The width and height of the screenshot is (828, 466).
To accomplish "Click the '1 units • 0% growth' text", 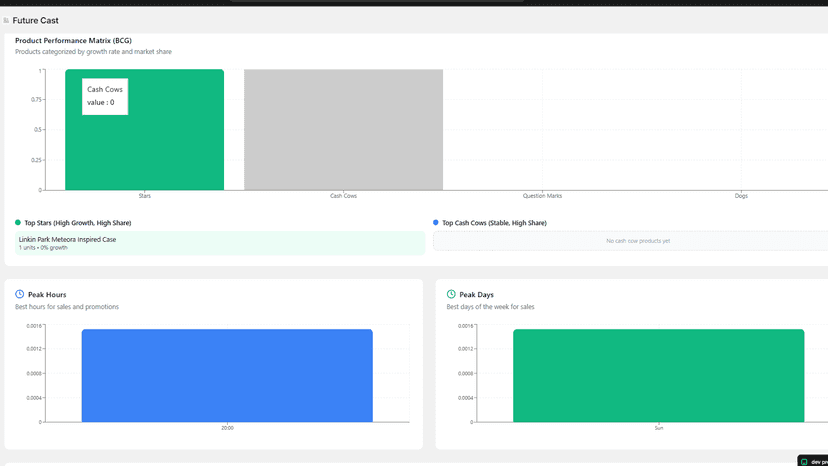I will (x=43, y=248).
